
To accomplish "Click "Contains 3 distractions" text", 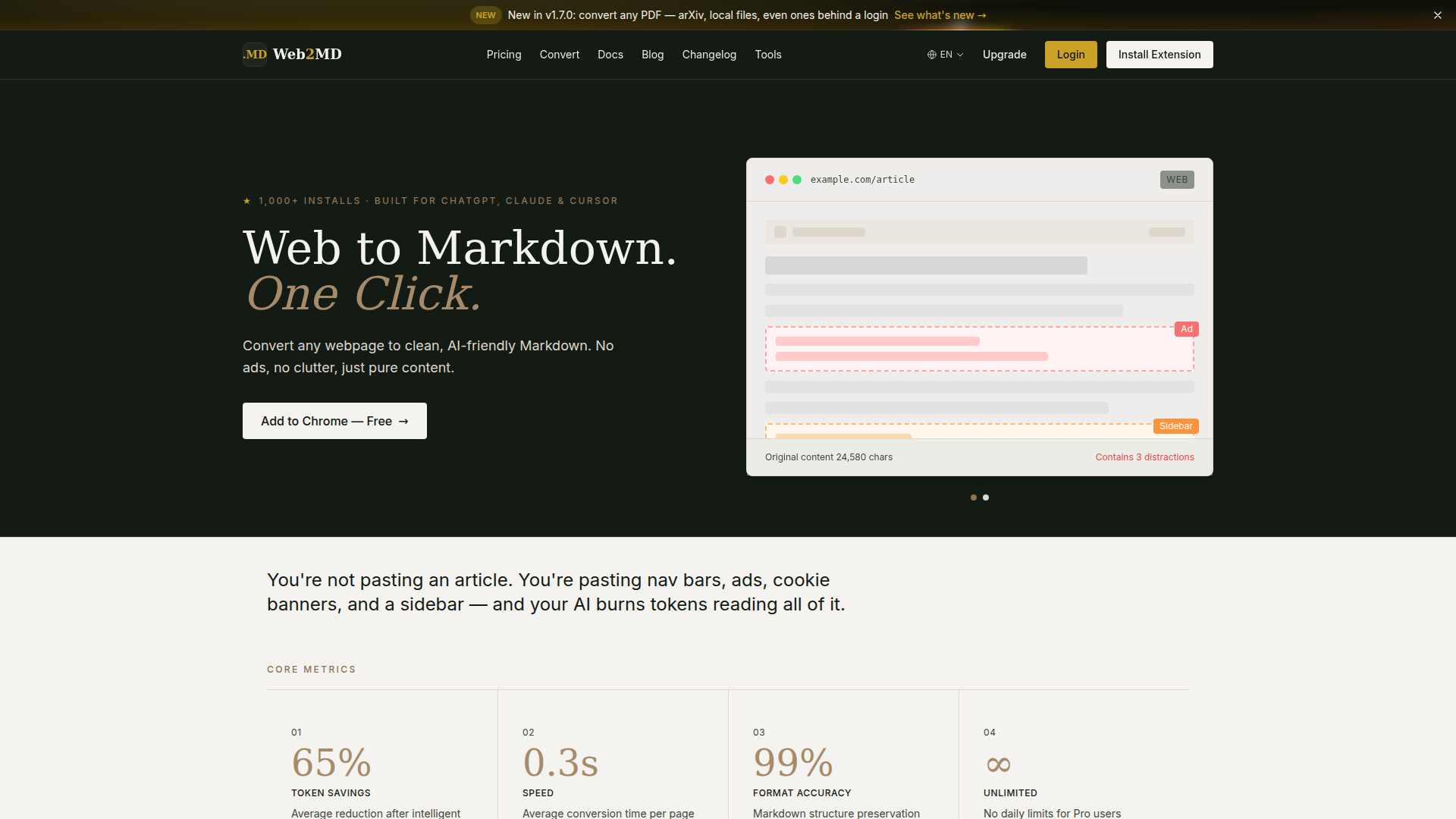I will [x=1145, y=457].
